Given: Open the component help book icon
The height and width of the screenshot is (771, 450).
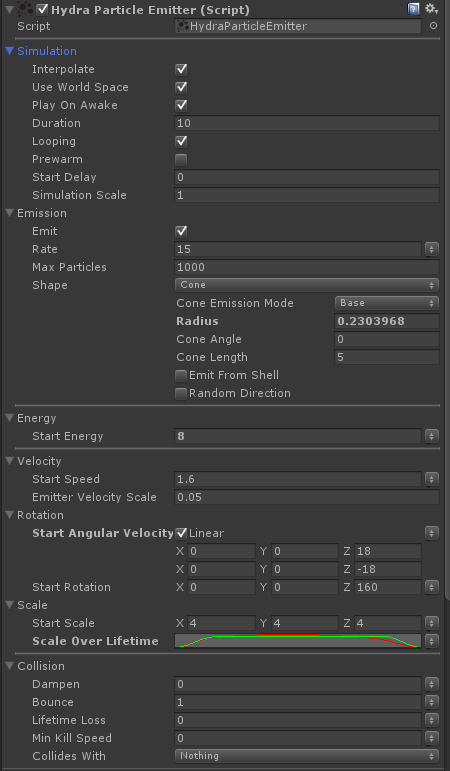Looking at the screenshot, I should point(414,9).
